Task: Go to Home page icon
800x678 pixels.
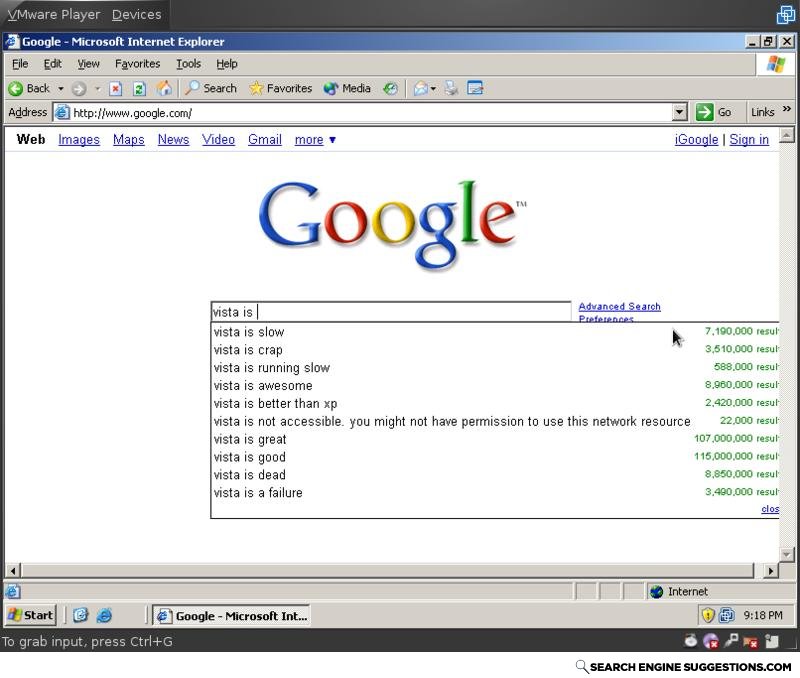Action: 164,88
